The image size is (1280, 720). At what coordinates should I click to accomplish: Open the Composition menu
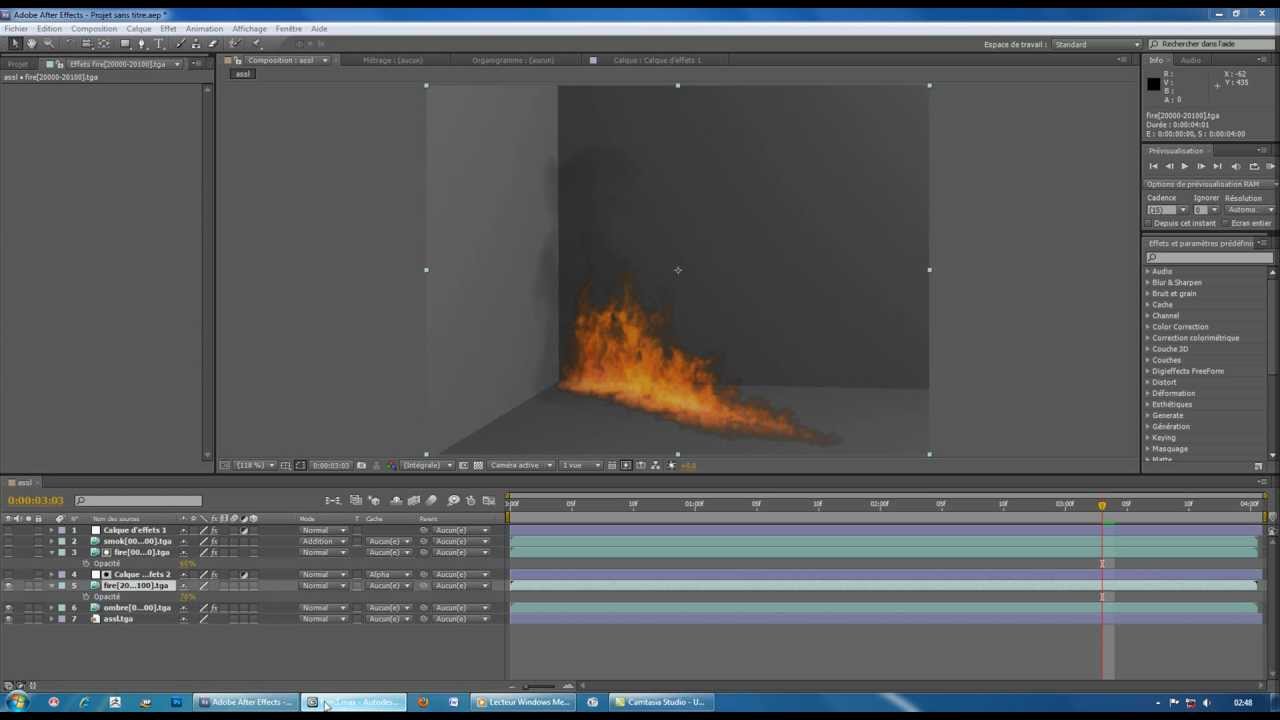coord(94,29)
